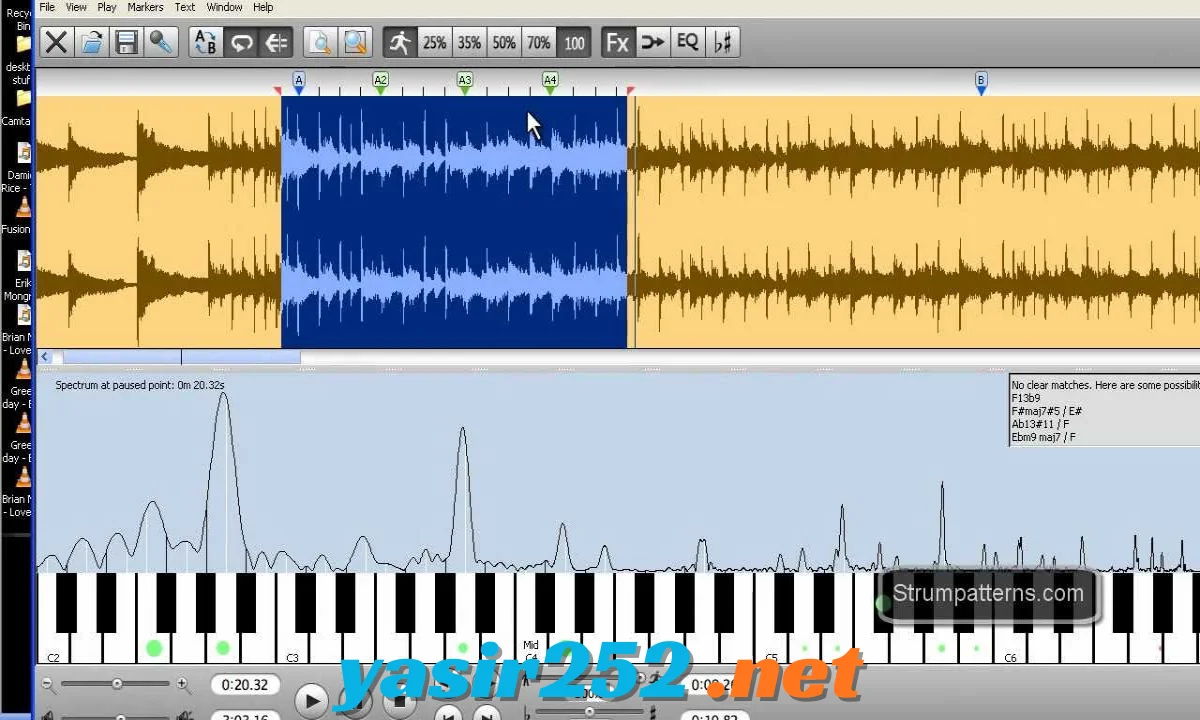Open the View menu
The width and height of the screenshot is (1200, 720).
(76, 7)
